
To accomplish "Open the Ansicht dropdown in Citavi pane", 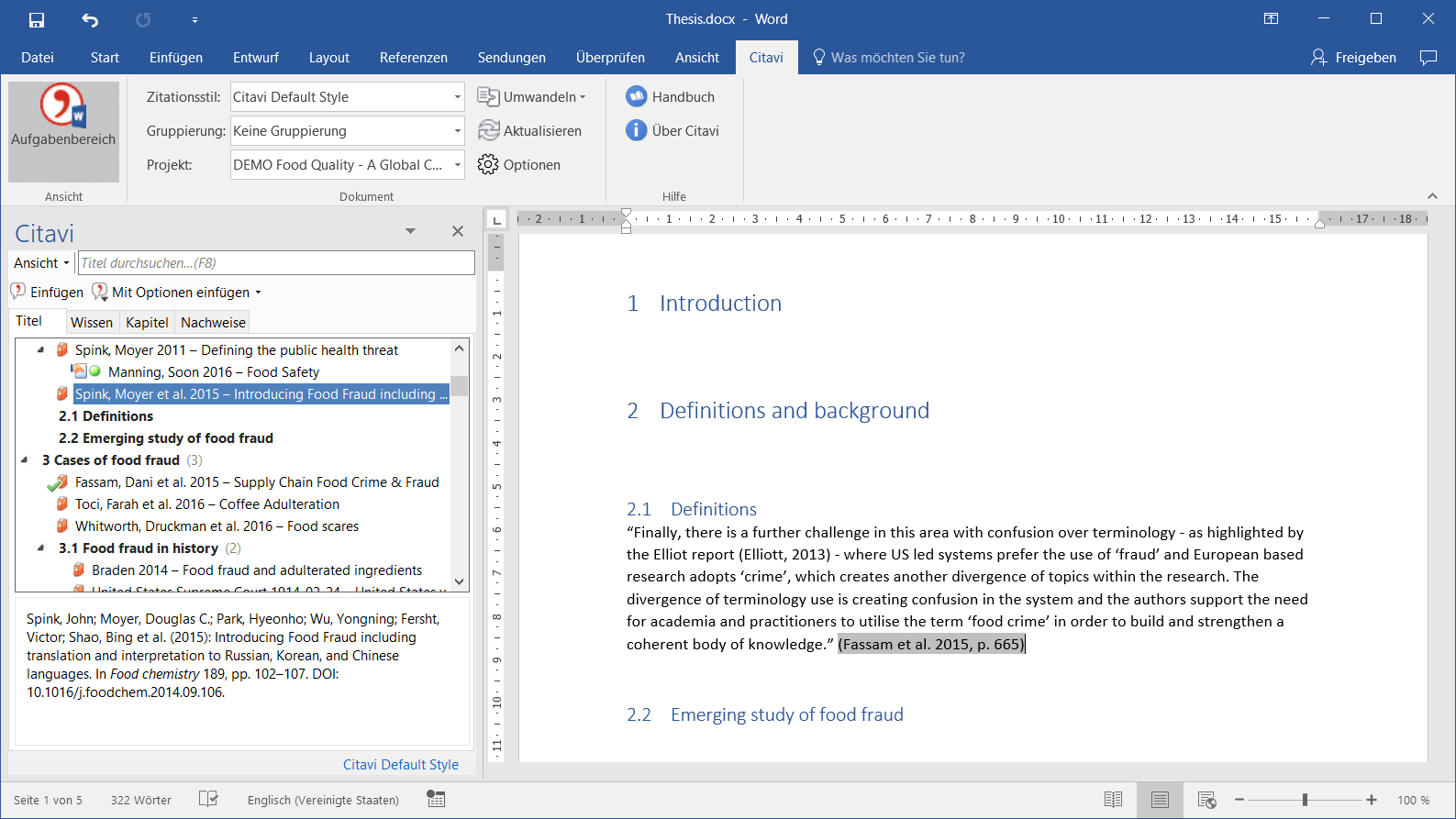I will tap(41, 263).
